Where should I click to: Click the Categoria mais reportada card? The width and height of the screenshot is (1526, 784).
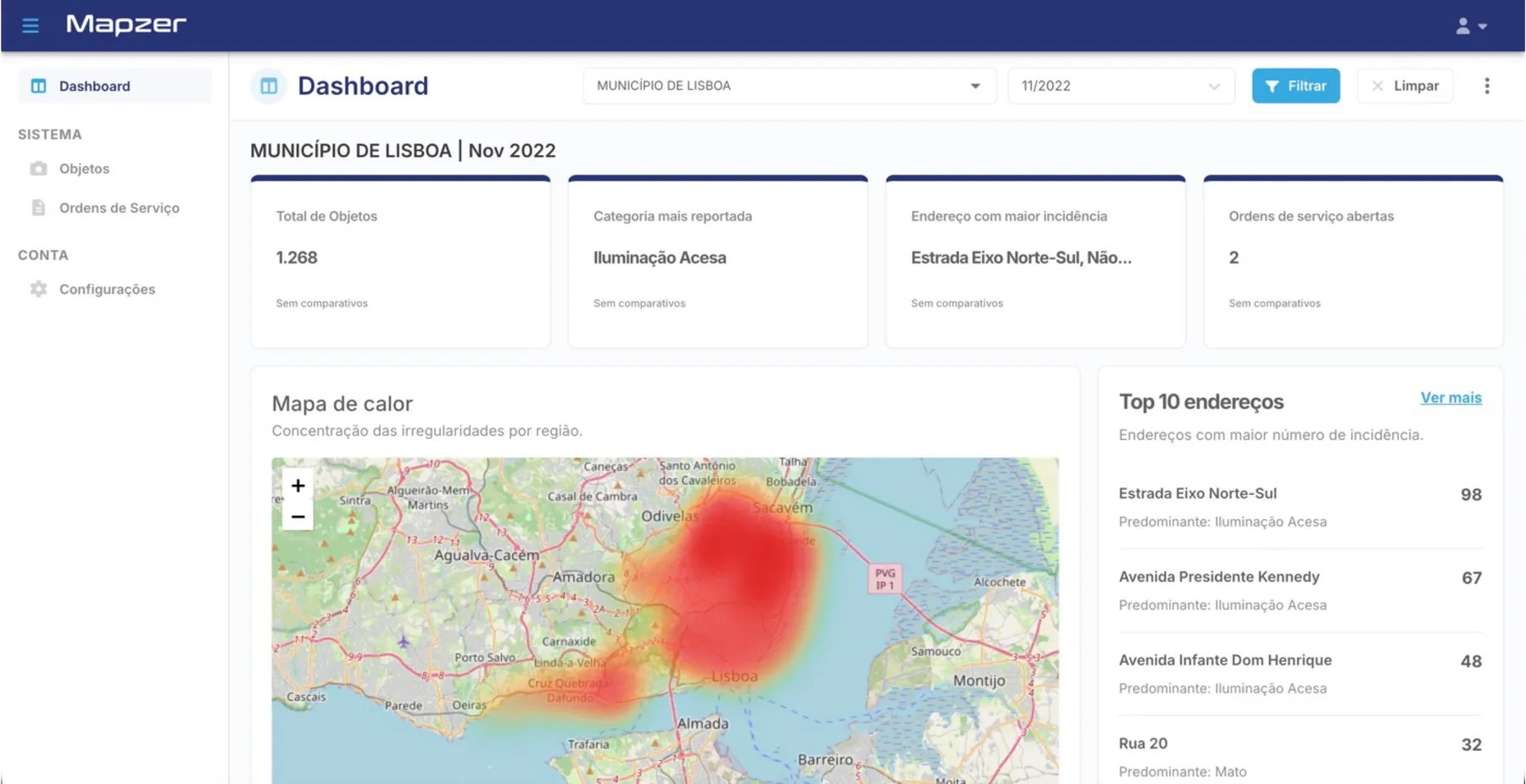[718, 262]
